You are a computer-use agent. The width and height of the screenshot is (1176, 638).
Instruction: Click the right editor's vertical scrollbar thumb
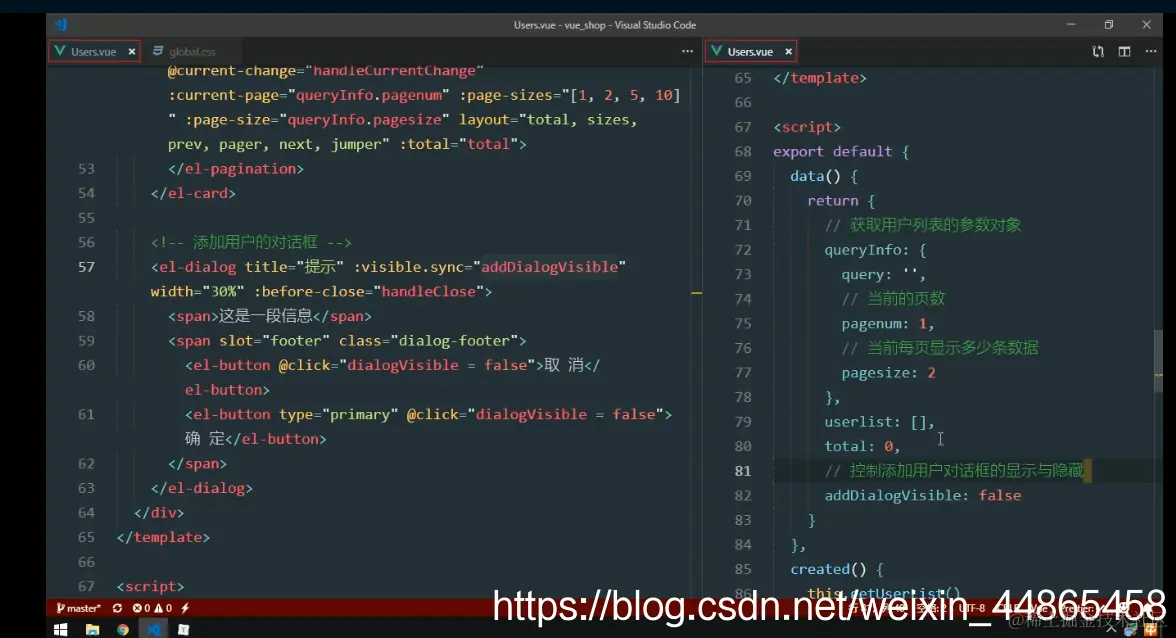point(1159,362)
